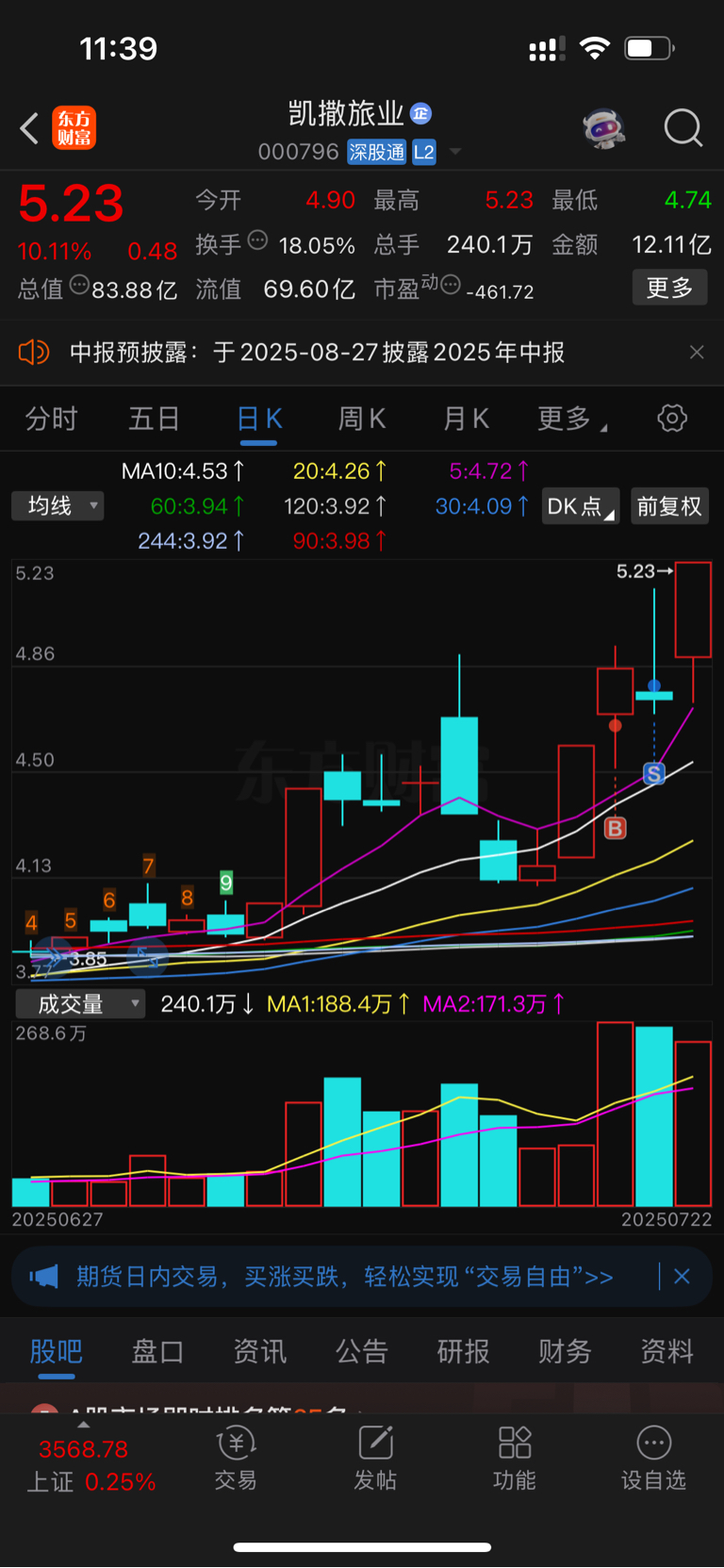Screen dimensions: 724x1568
Task: Tap the green 9 sequence marker
Action: click(226, 883)
